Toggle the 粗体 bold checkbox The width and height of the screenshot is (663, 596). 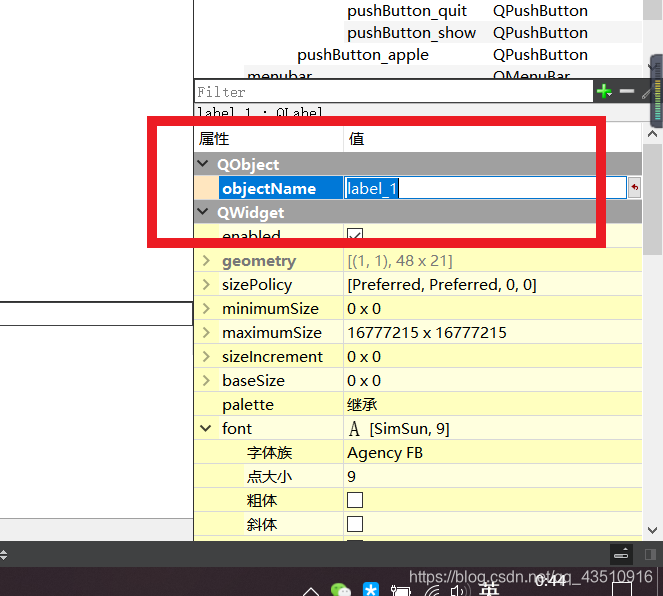coord(355,500)
